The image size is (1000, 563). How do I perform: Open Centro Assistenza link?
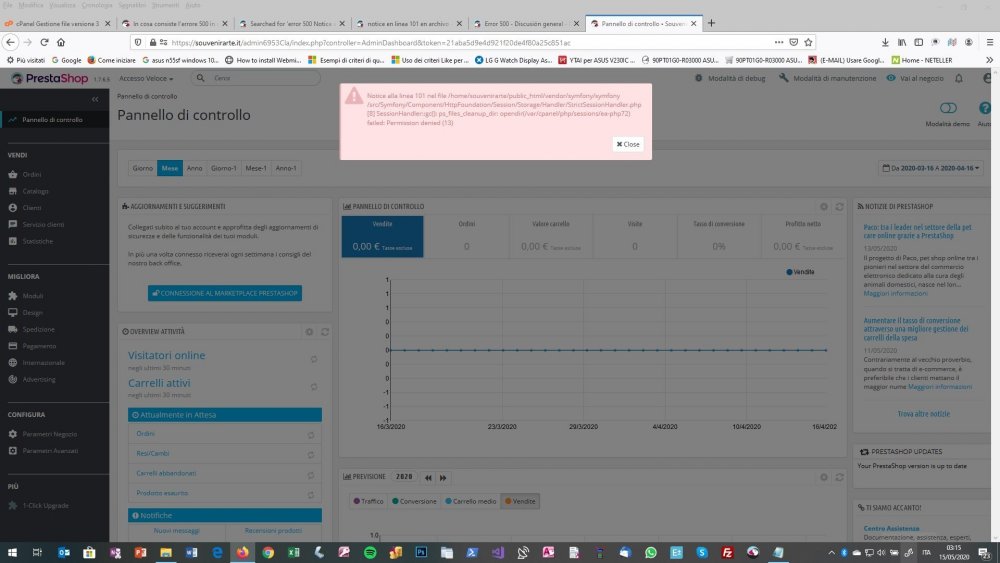tap(892, 529)
